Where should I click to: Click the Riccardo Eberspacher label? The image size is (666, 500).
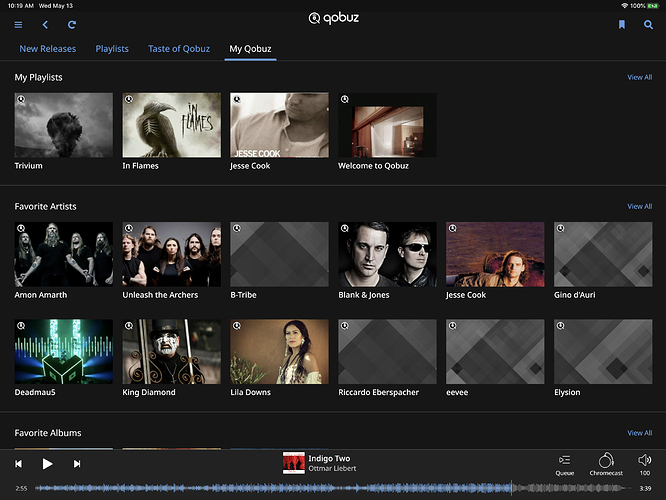tap(378, 393)
